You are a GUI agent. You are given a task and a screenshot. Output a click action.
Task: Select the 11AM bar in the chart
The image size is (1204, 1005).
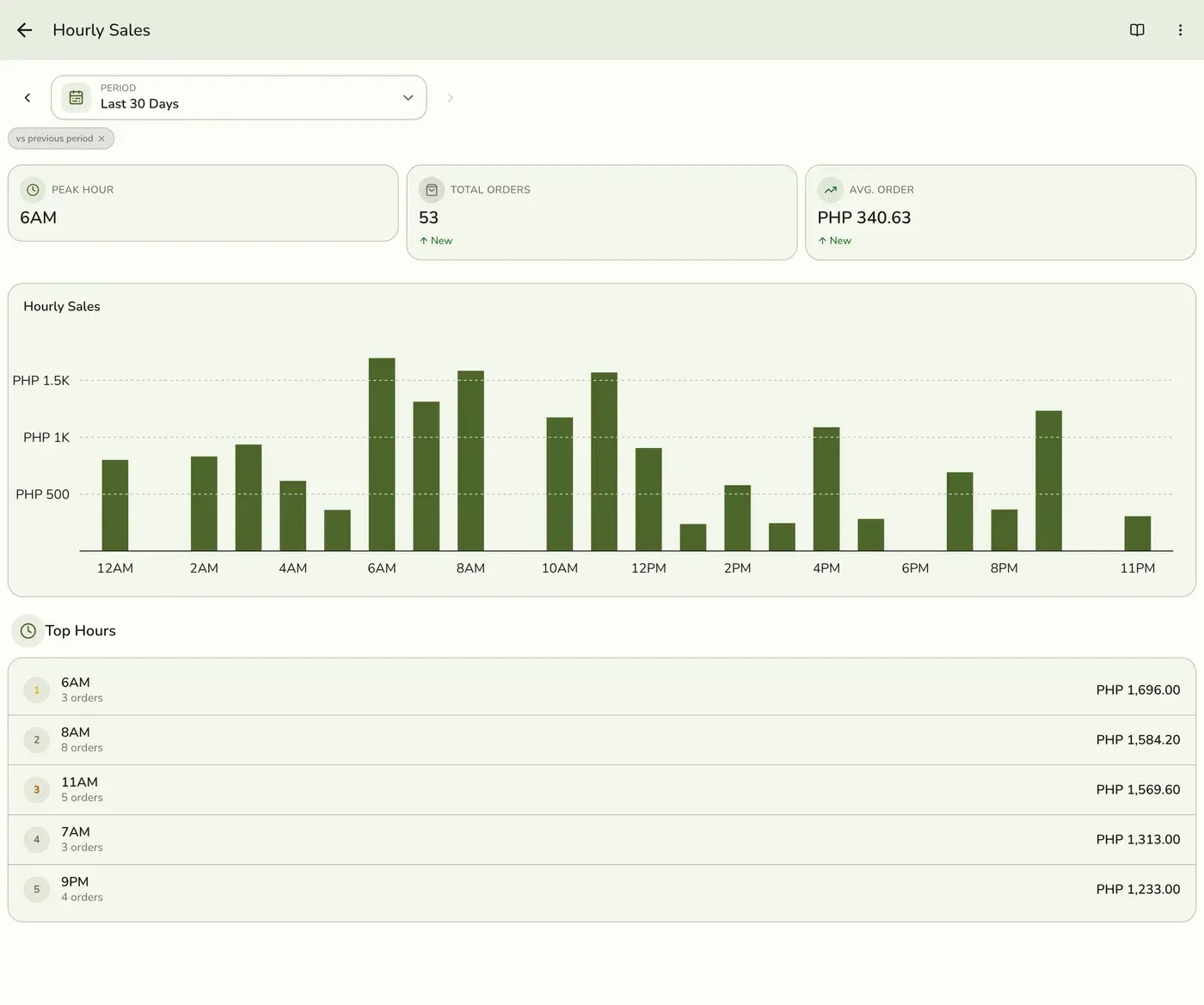[x=604, y=462]
